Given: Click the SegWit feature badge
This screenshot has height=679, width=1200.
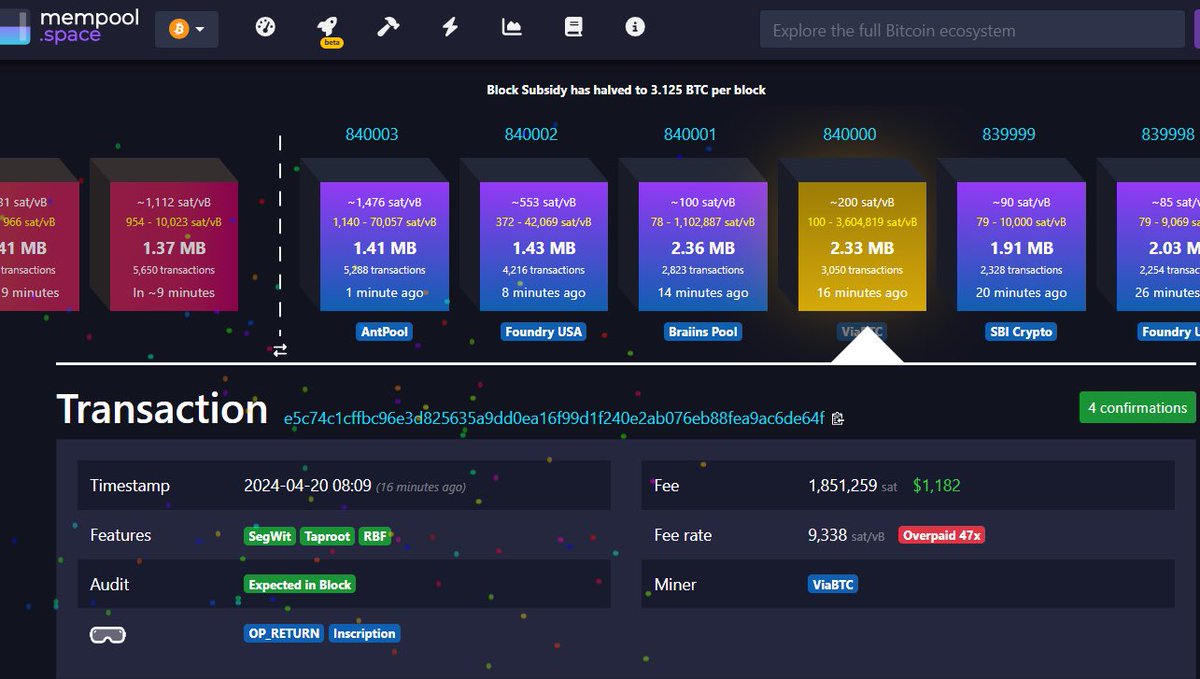Looking at the screenshot, I should (270, 536).
